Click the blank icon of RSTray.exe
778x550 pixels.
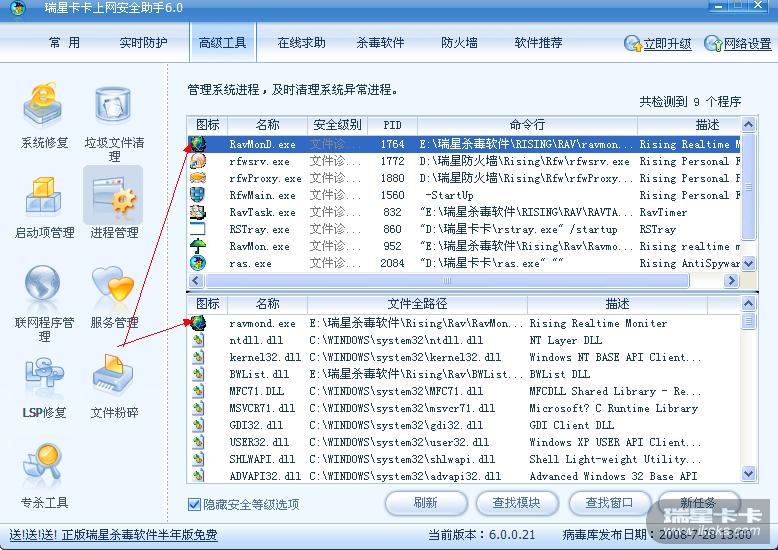pos(197,229)
